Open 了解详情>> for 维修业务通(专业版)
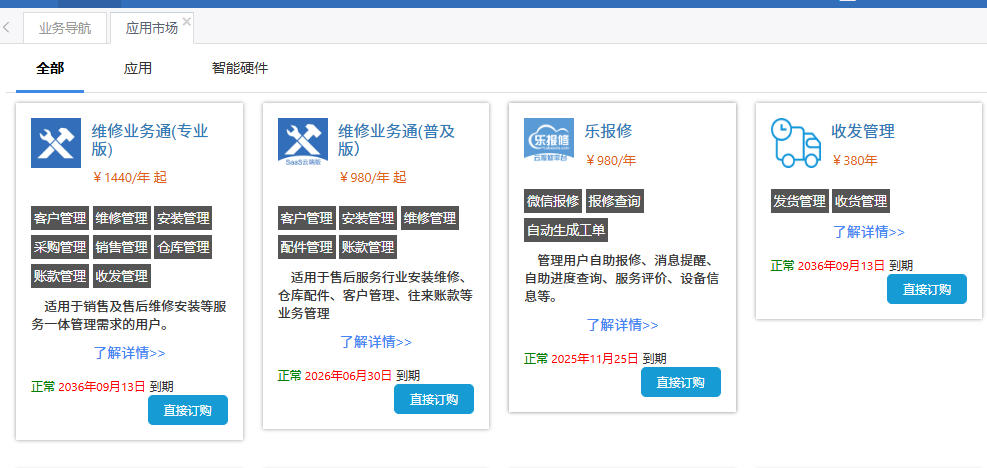This screenshot has width=987, height=468. coord(130,353)
